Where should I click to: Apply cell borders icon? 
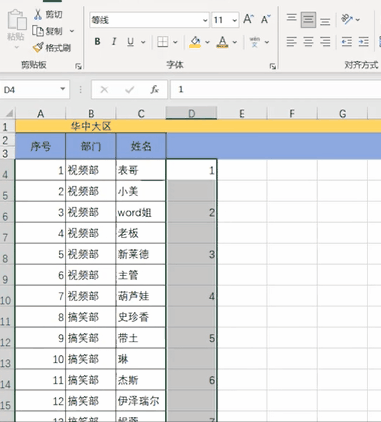tap(162, 42)
